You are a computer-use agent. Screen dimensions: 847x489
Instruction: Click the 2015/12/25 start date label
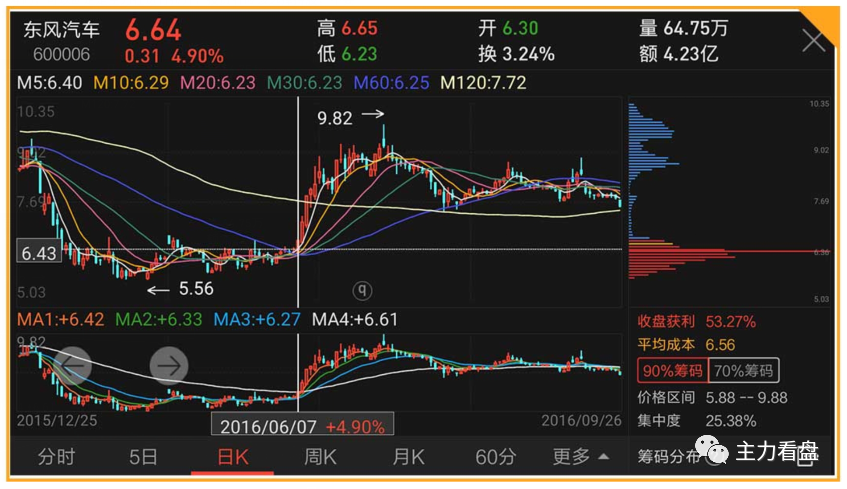[57, 420]
